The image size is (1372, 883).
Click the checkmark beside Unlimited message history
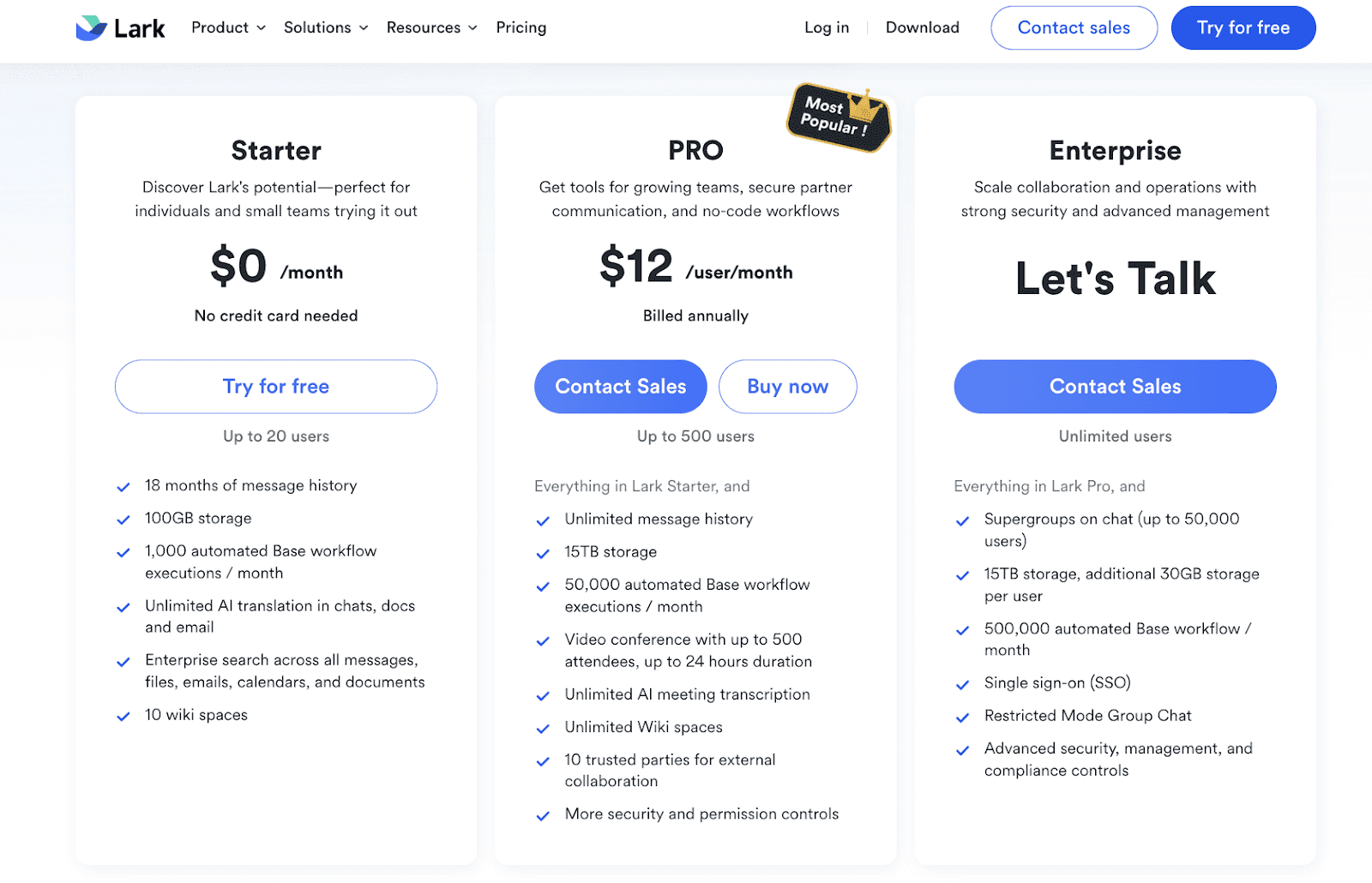coord(543,520)
